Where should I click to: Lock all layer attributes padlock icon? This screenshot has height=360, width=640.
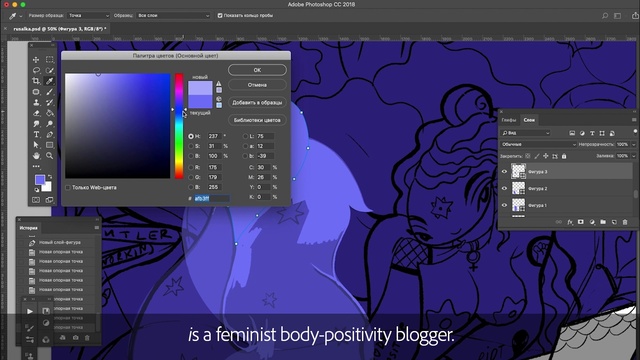[x=564, y=156]
